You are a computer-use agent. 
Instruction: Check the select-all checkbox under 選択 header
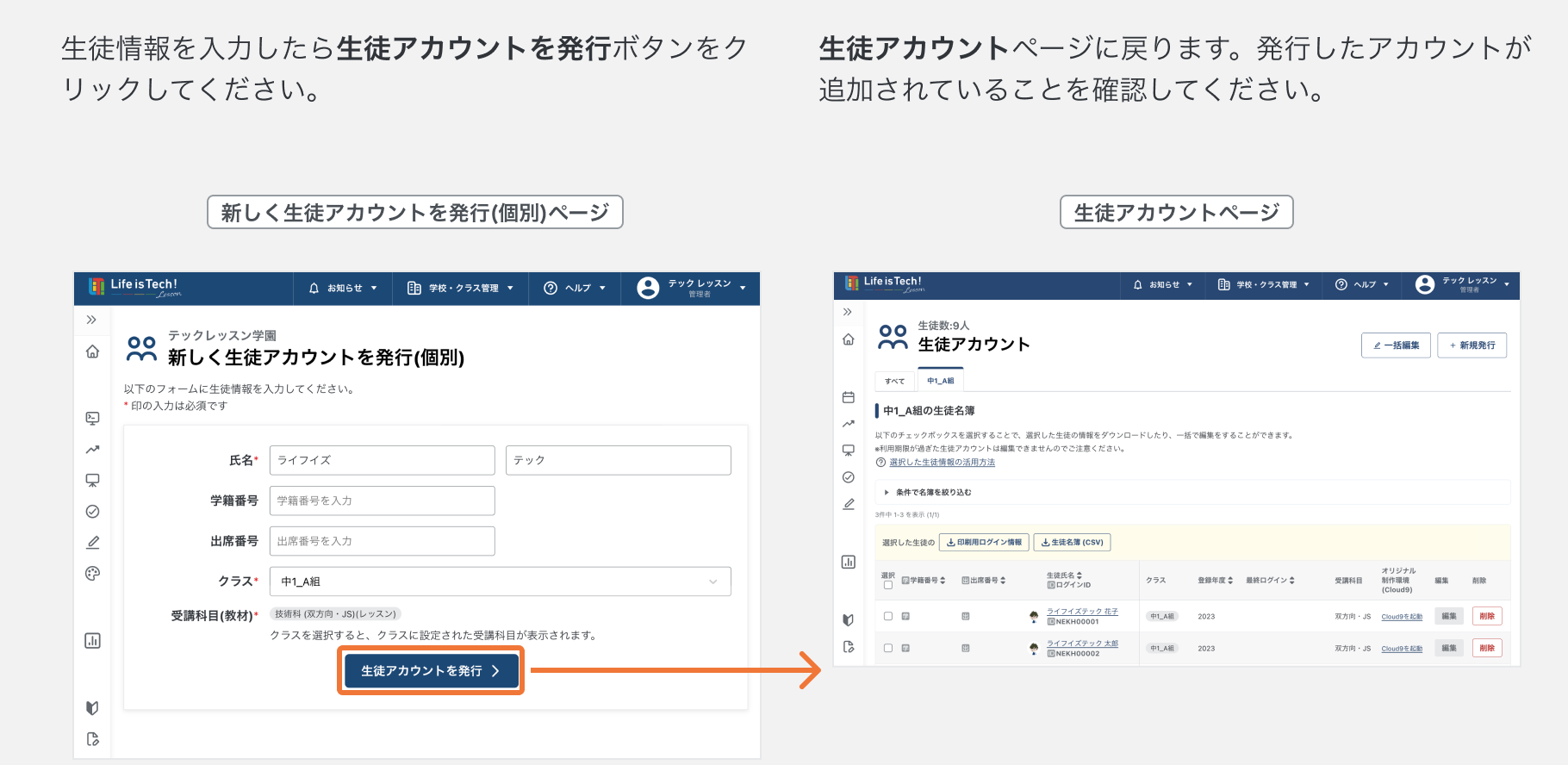887,585
